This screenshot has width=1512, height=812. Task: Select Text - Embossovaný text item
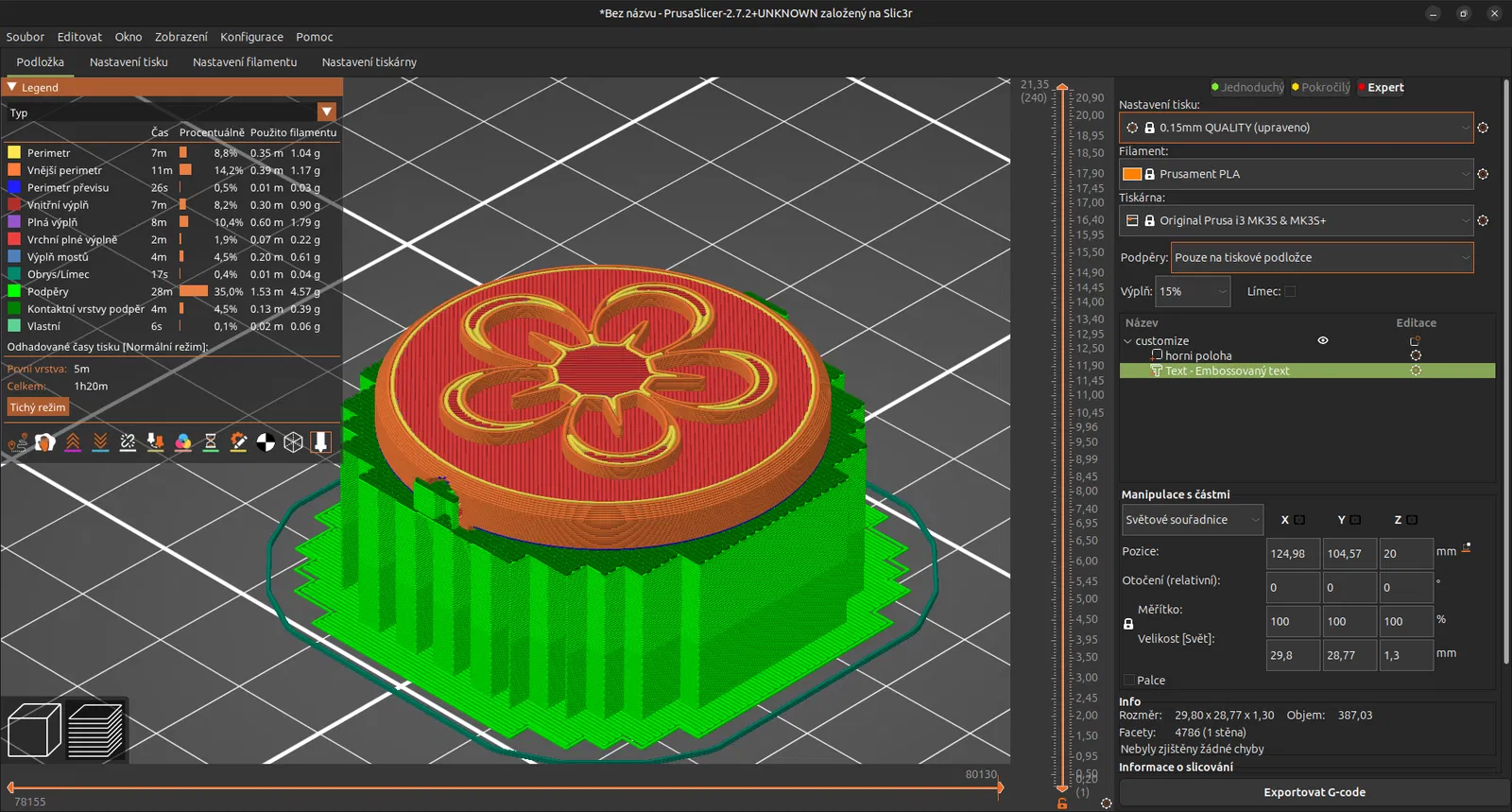[1227, 371]
